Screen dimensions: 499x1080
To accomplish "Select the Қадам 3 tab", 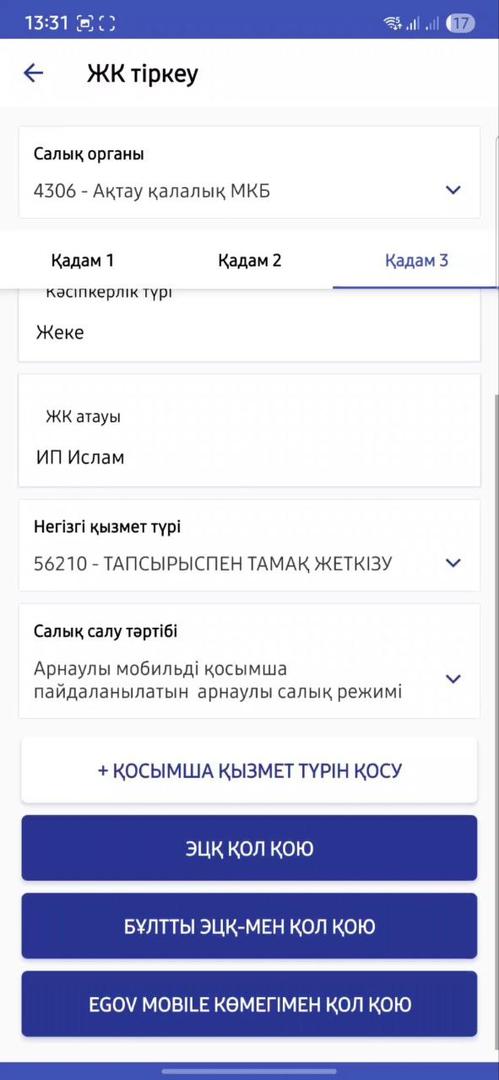I will coord(416,260).
